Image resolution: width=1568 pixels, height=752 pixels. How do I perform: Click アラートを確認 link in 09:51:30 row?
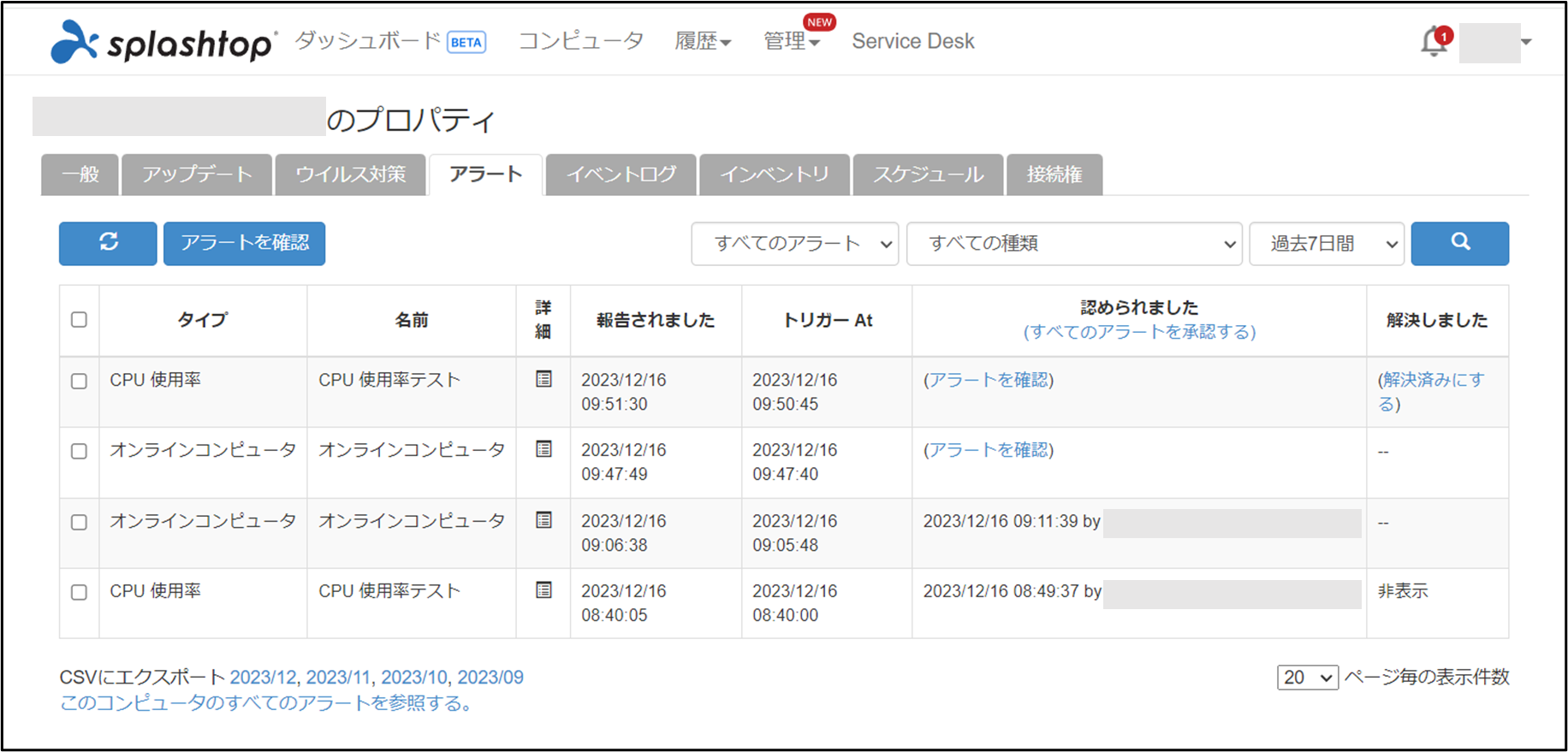tap(989, 380)
